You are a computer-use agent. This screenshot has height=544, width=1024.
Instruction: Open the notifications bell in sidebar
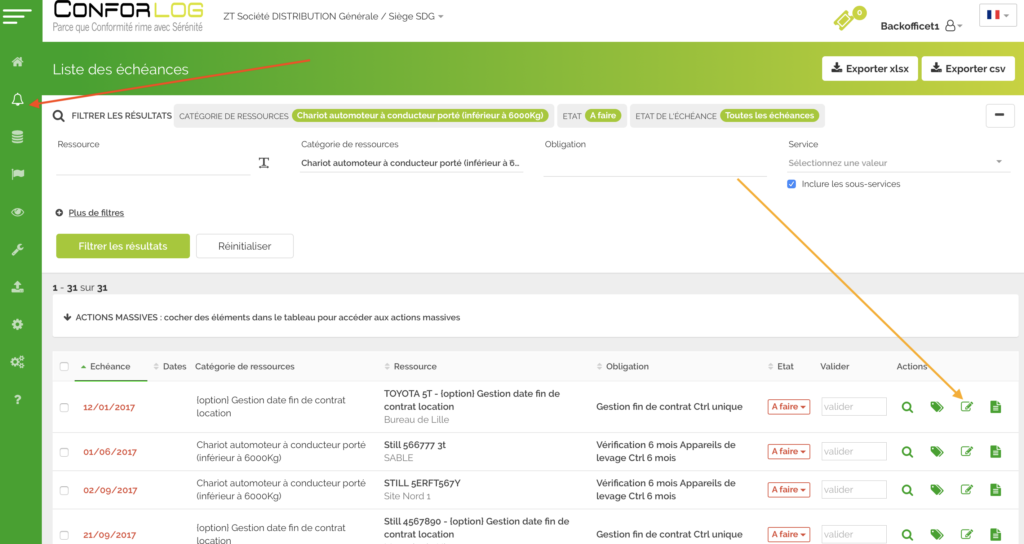click(x=18, y=100)
